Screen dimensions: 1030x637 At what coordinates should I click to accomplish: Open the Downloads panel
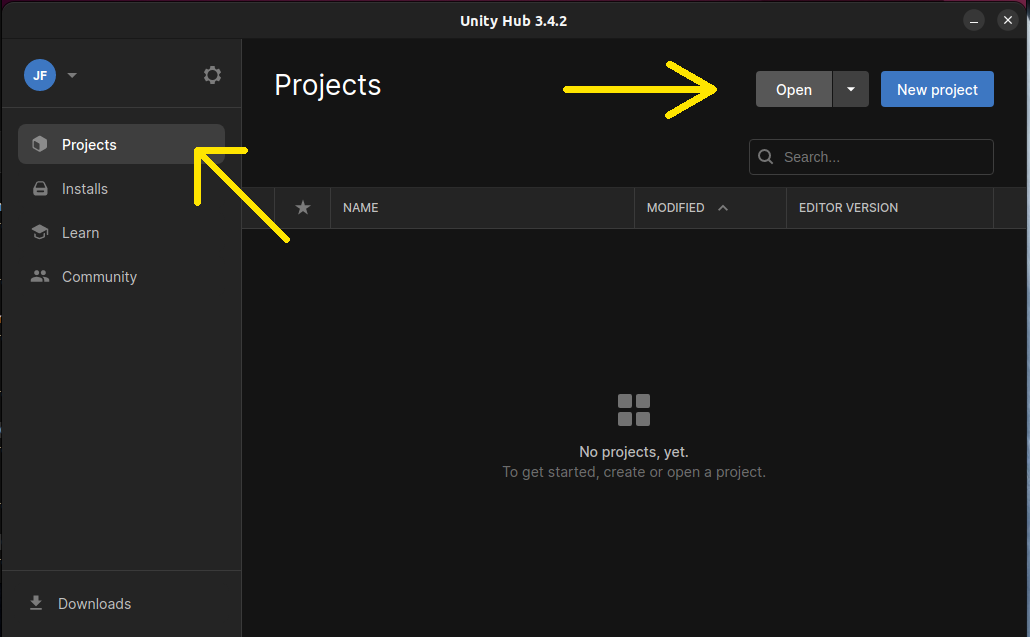(94, 604)
